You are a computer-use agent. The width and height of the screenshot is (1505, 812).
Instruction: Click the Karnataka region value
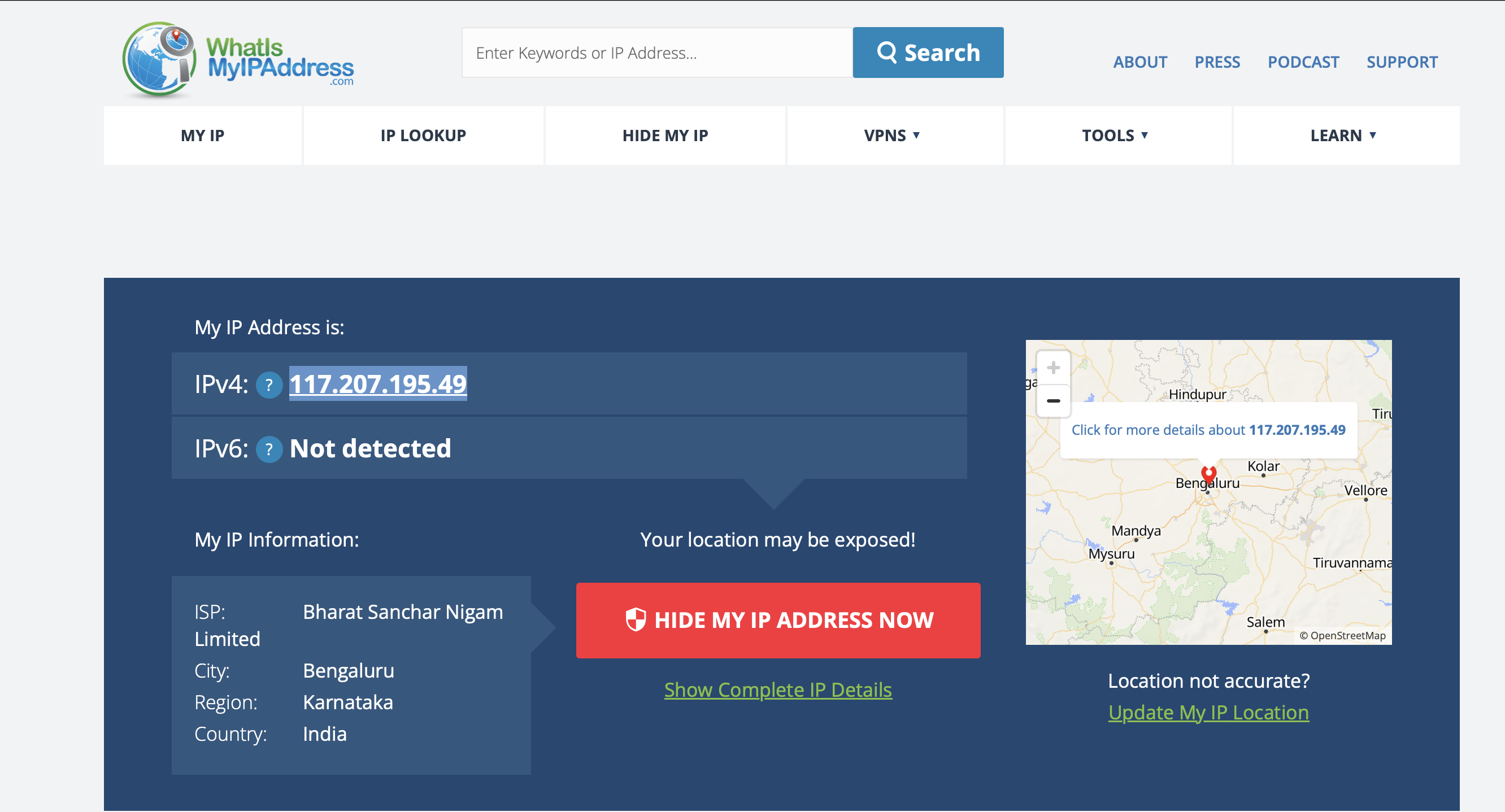[x=347, y=702]
